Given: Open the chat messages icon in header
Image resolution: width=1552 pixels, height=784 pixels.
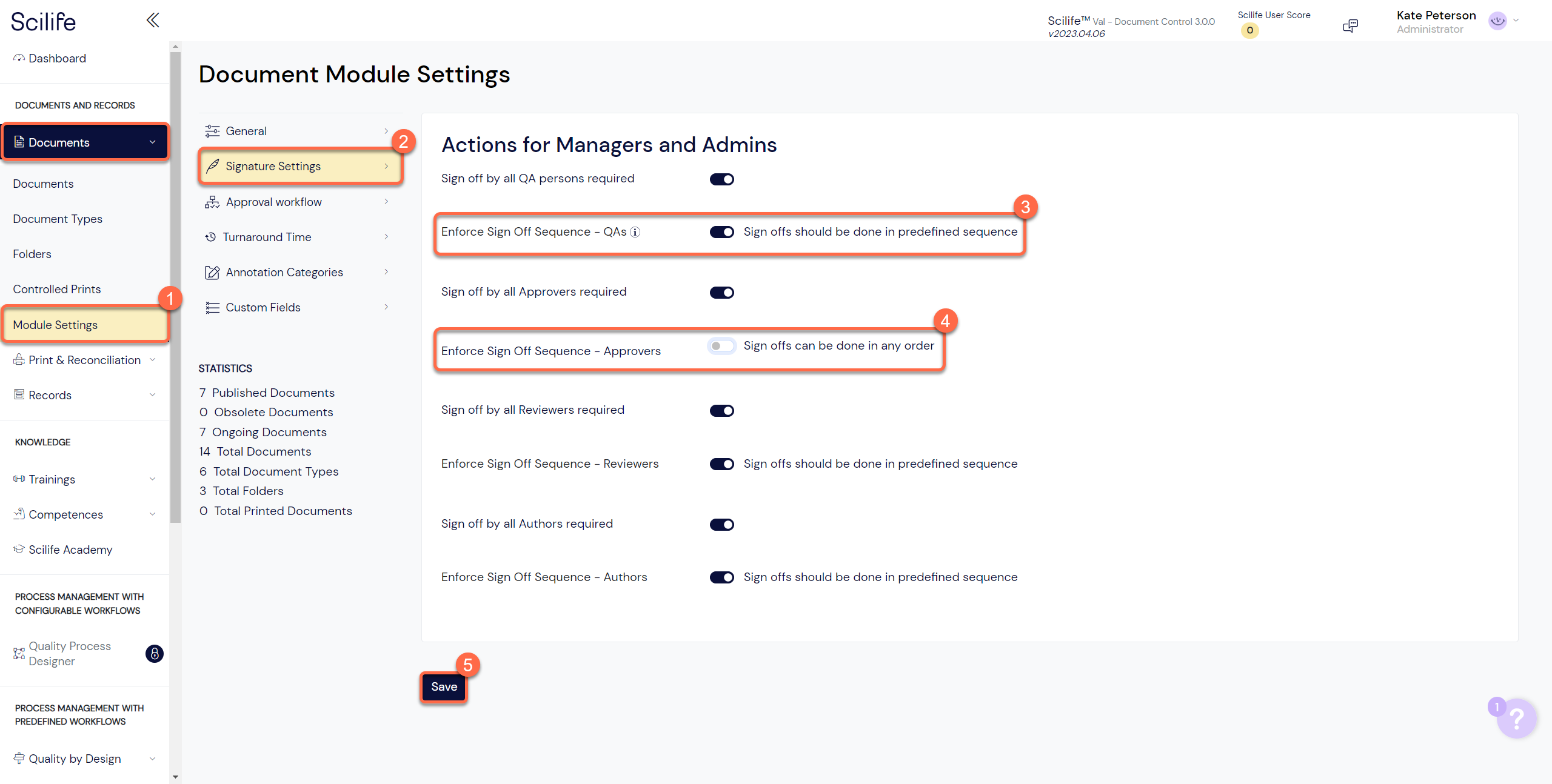Looking at the screenshot, I should pos(1350,25).
